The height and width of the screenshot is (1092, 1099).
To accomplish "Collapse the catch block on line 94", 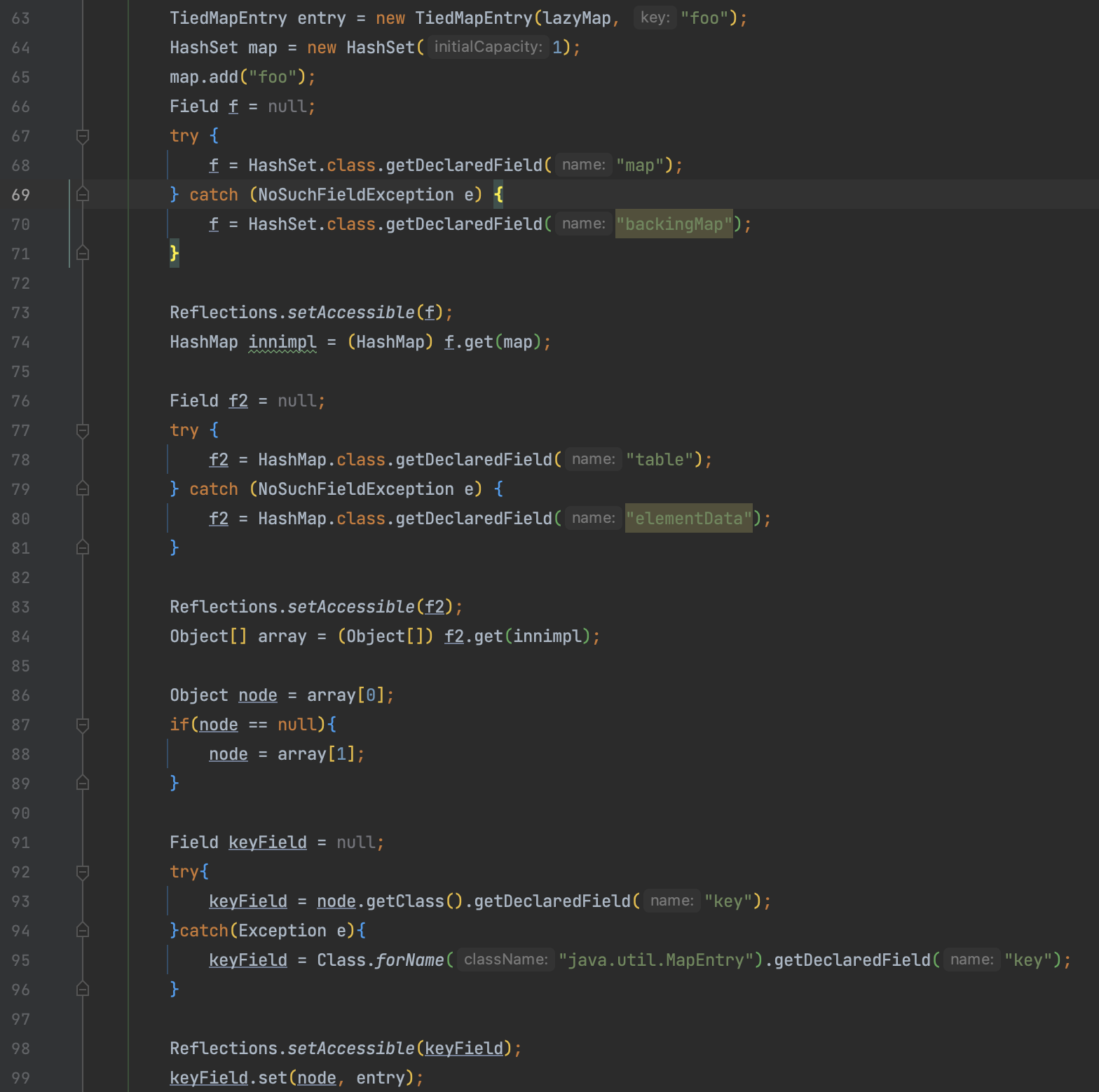I will coord(82,931).
